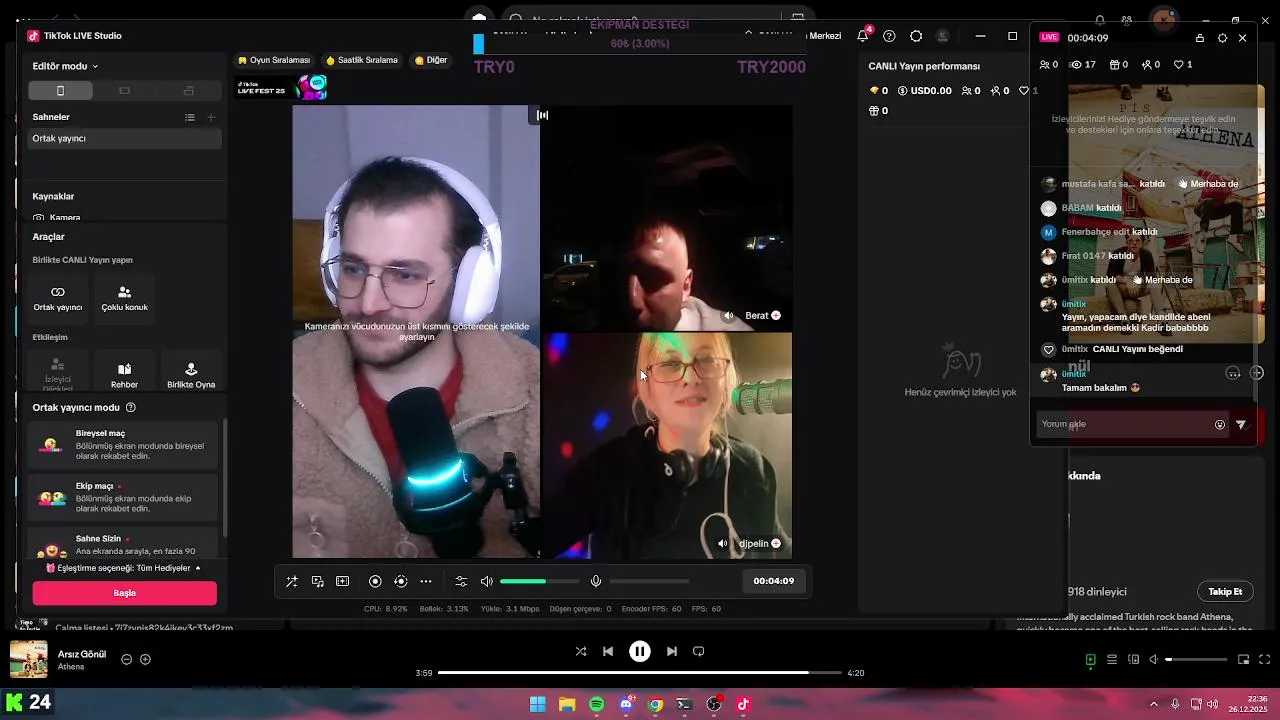The height and width of the screenshot is (720, 1280).
Task: Open the scene list view icon
Action: pyautogui.click(x=190, y=117)
